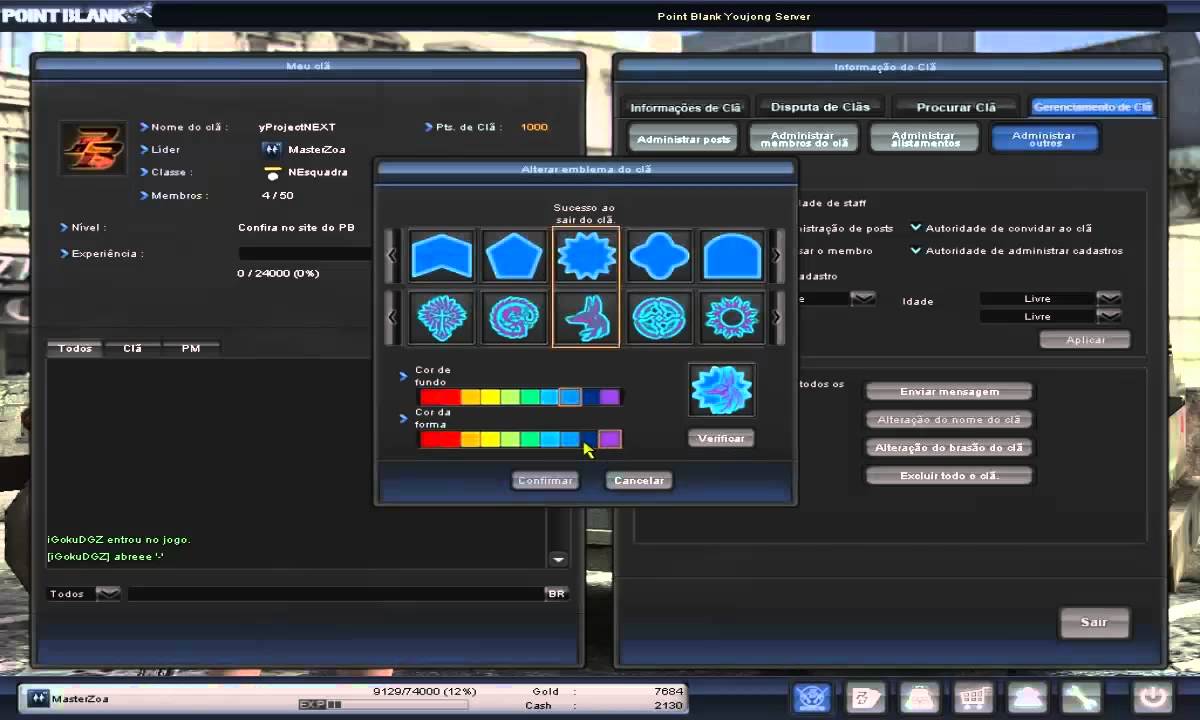Pick the coiled dragon emblem symbol

(514, 317)
